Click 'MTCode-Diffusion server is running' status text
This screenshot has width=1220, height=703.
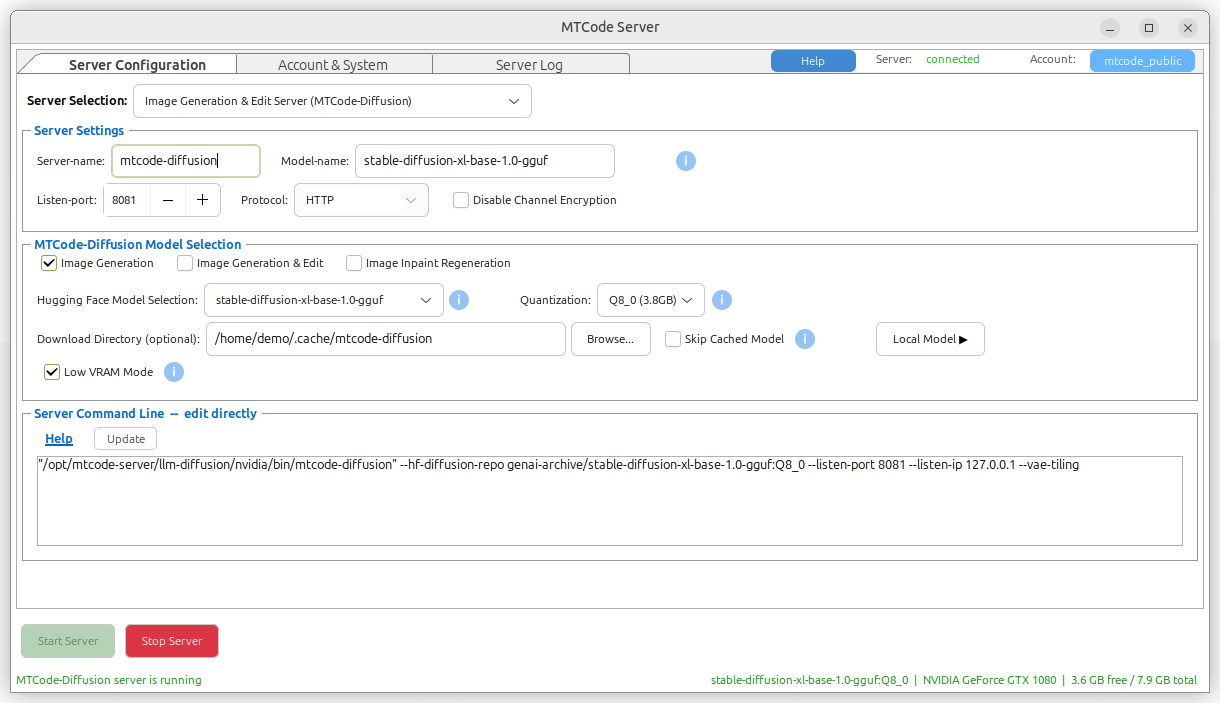pos(109,680)
